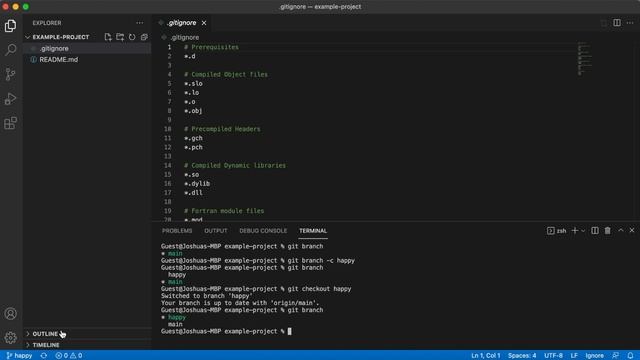This screenshot has width=640, height=360.
Task: Open the Explorer view in activity bar
Action: [11, 26]
